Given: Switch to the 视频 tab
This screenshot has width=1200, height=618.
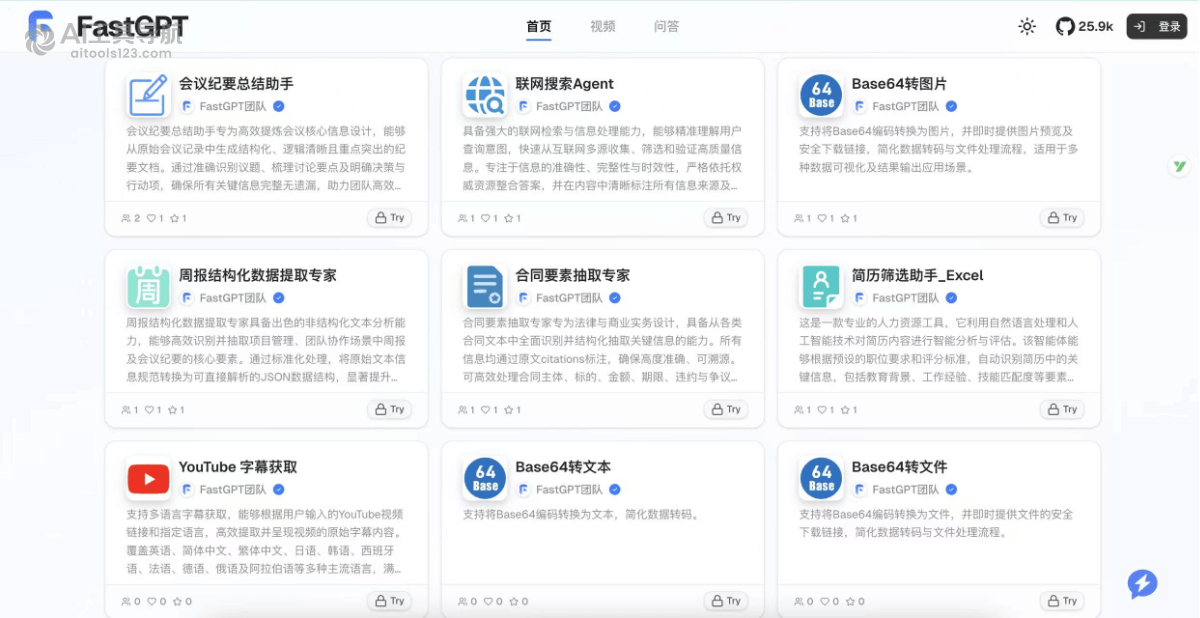Looking at the screenshot, I should click(603, 27).
